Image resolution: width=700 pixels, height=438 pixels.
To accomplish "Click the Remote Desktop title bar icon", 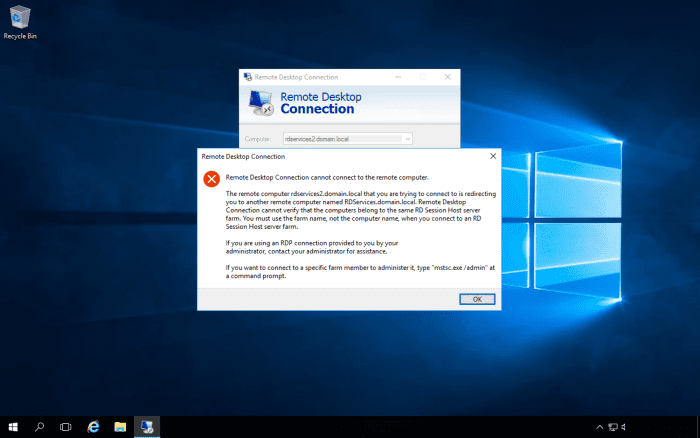I will [248, 77].
